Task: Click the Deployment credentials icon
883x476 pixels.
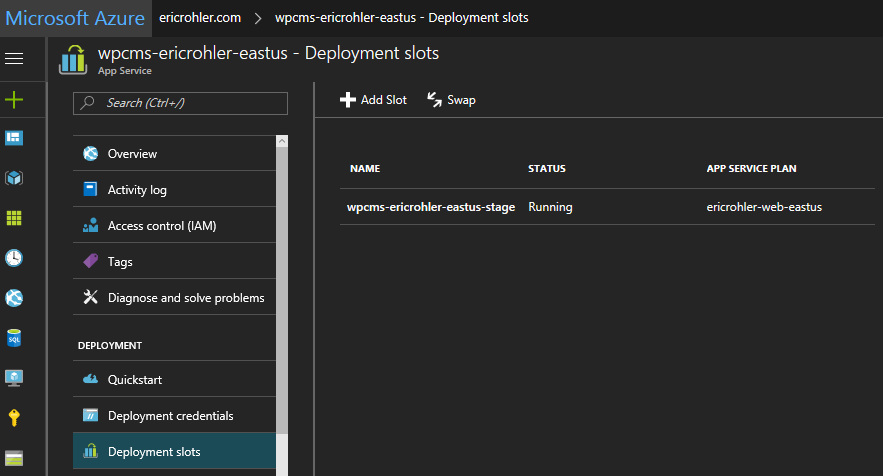Action: click(x=91, y=415)
